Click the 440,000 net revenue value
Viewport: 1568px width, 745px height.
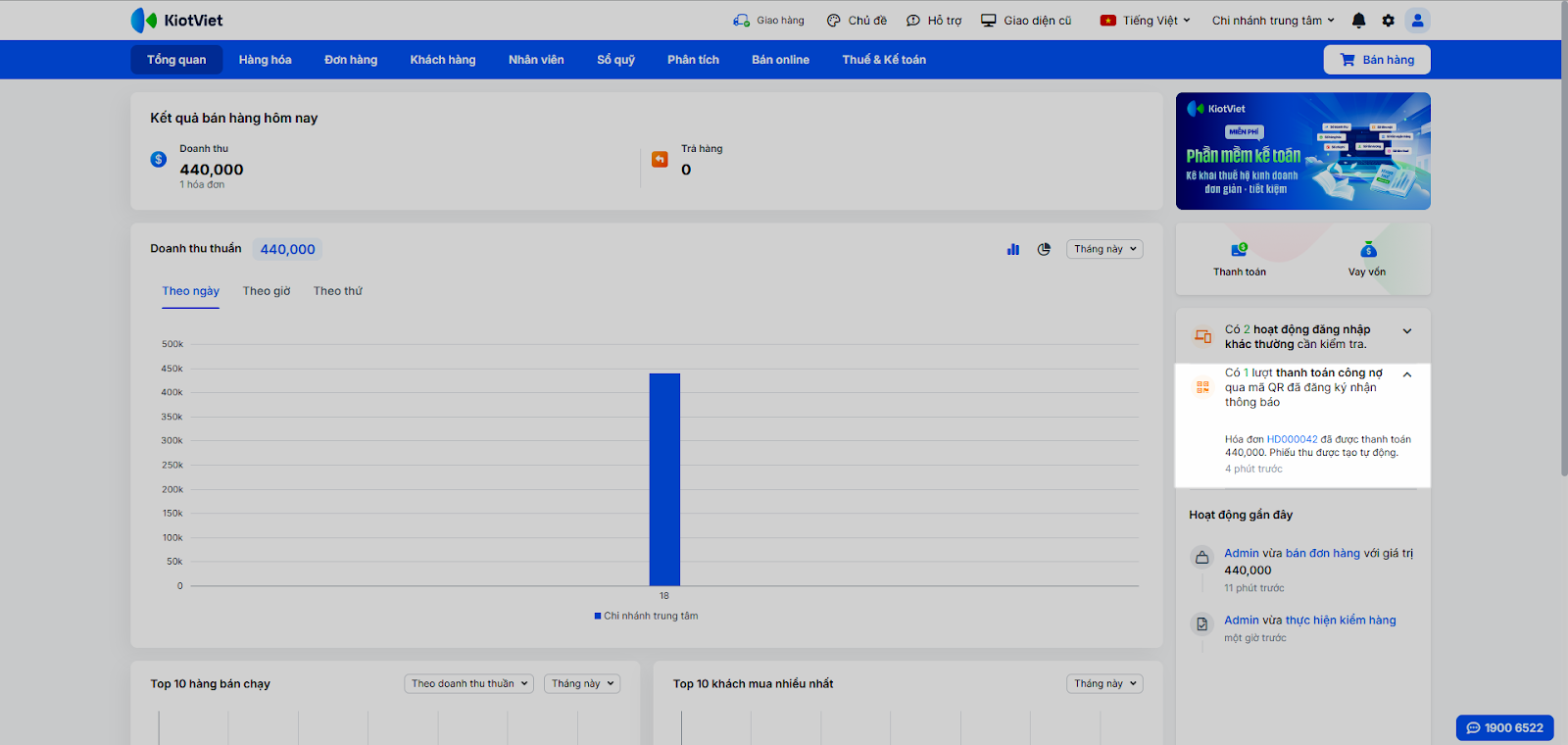288,250
